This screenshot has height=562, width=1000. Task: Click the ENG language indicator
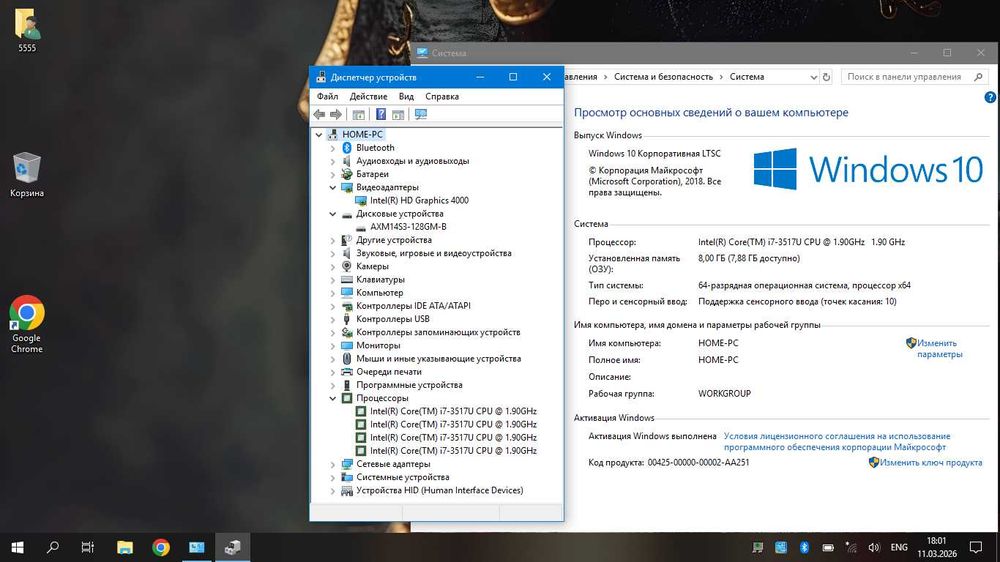[x=899, y=547]
